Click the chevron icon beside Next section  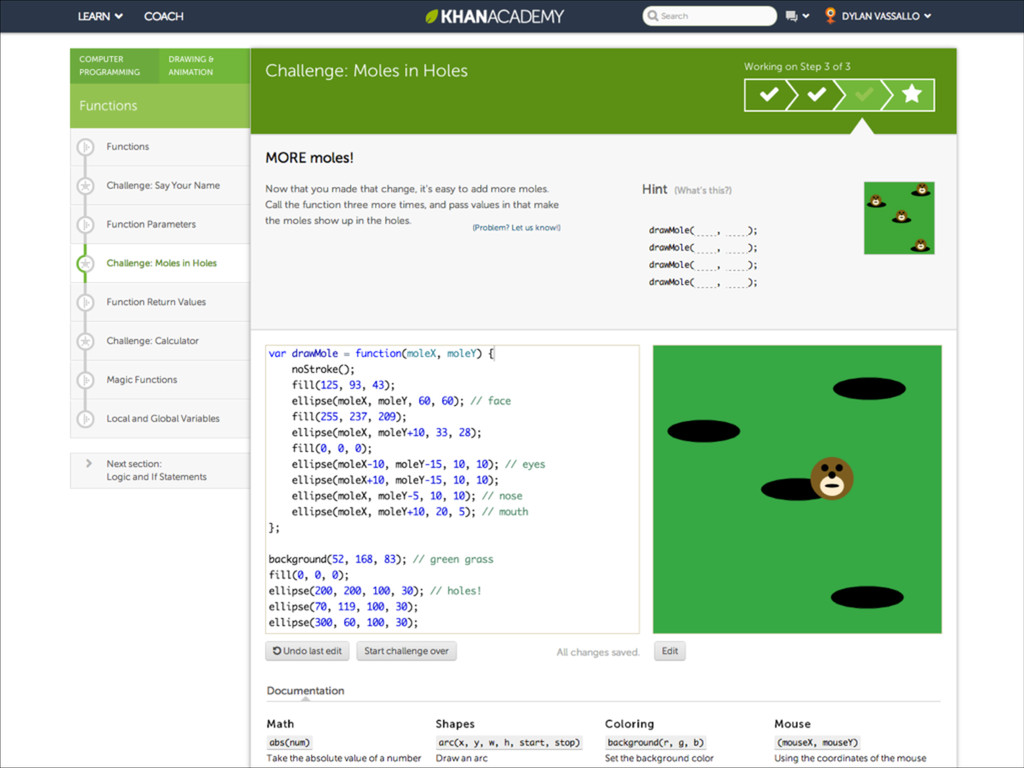click(x=89, y=464)
